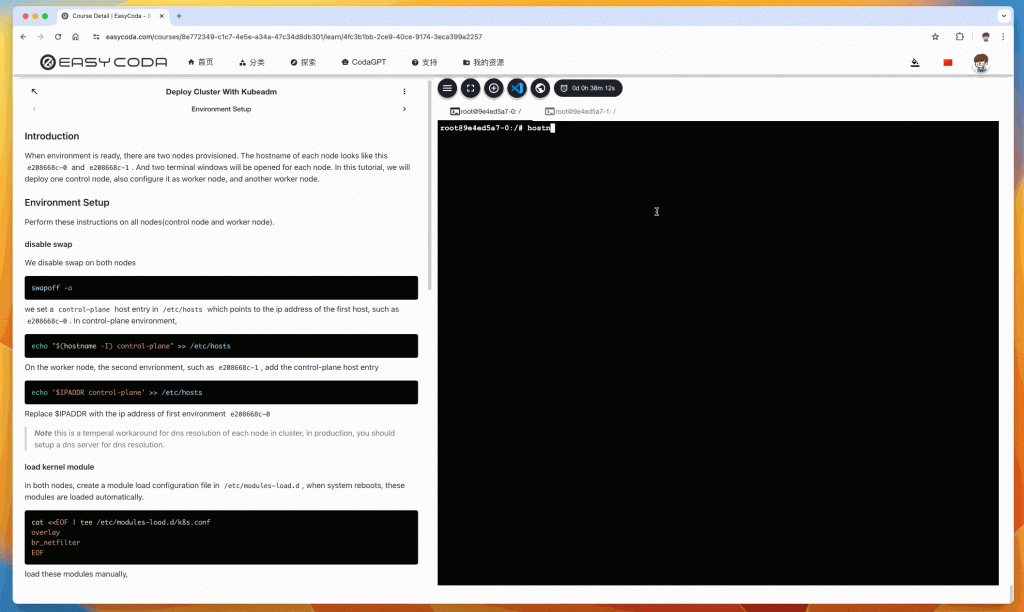Focus the terminal command line
Image resolution: width=1024 pixels, height=612 pixels.
(x=718, y=128)
